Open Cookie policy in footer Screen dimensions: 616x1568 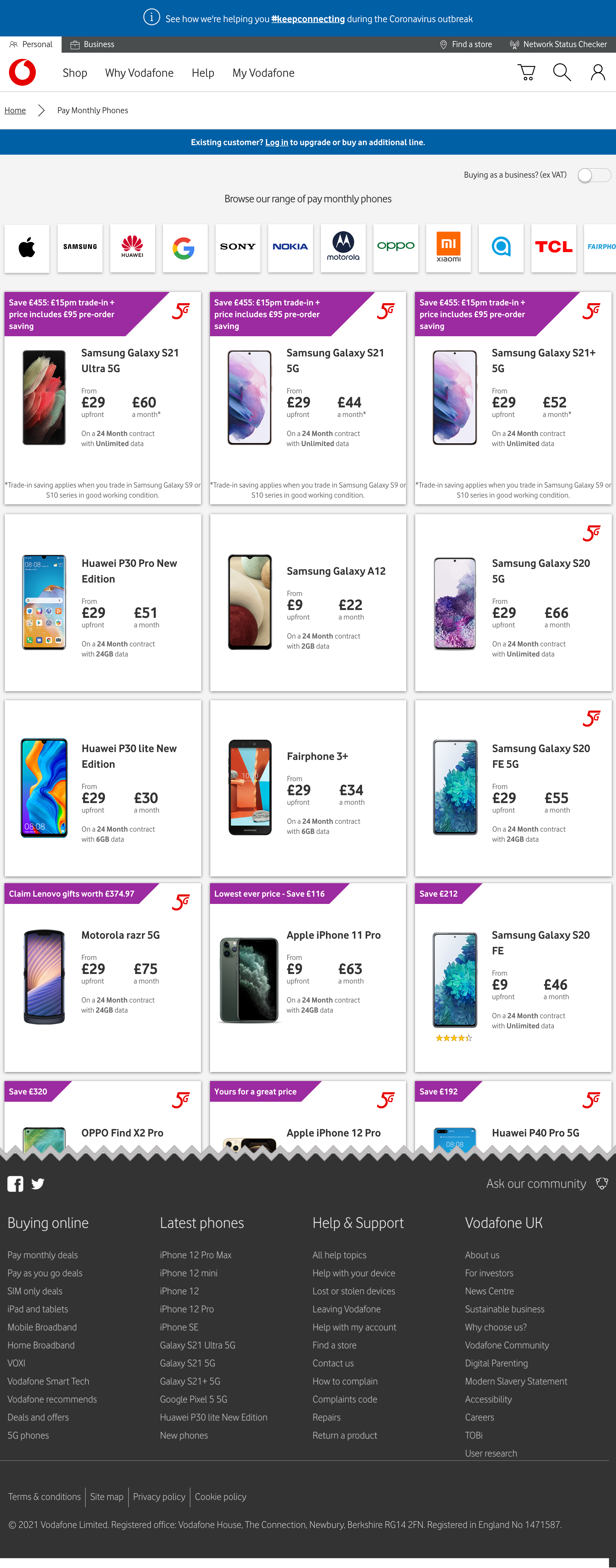tap(221, 1496)
